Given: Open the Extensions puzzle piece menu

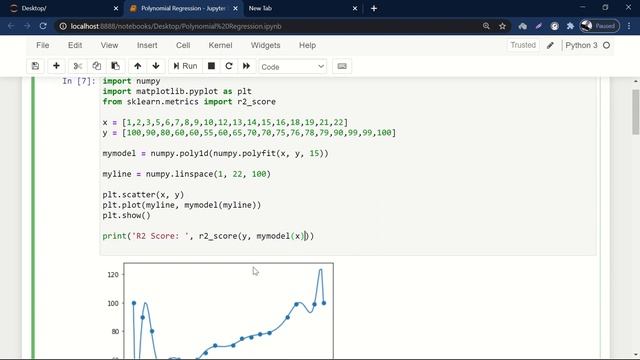Looking at the screenshot, I should tap(570, 26).
